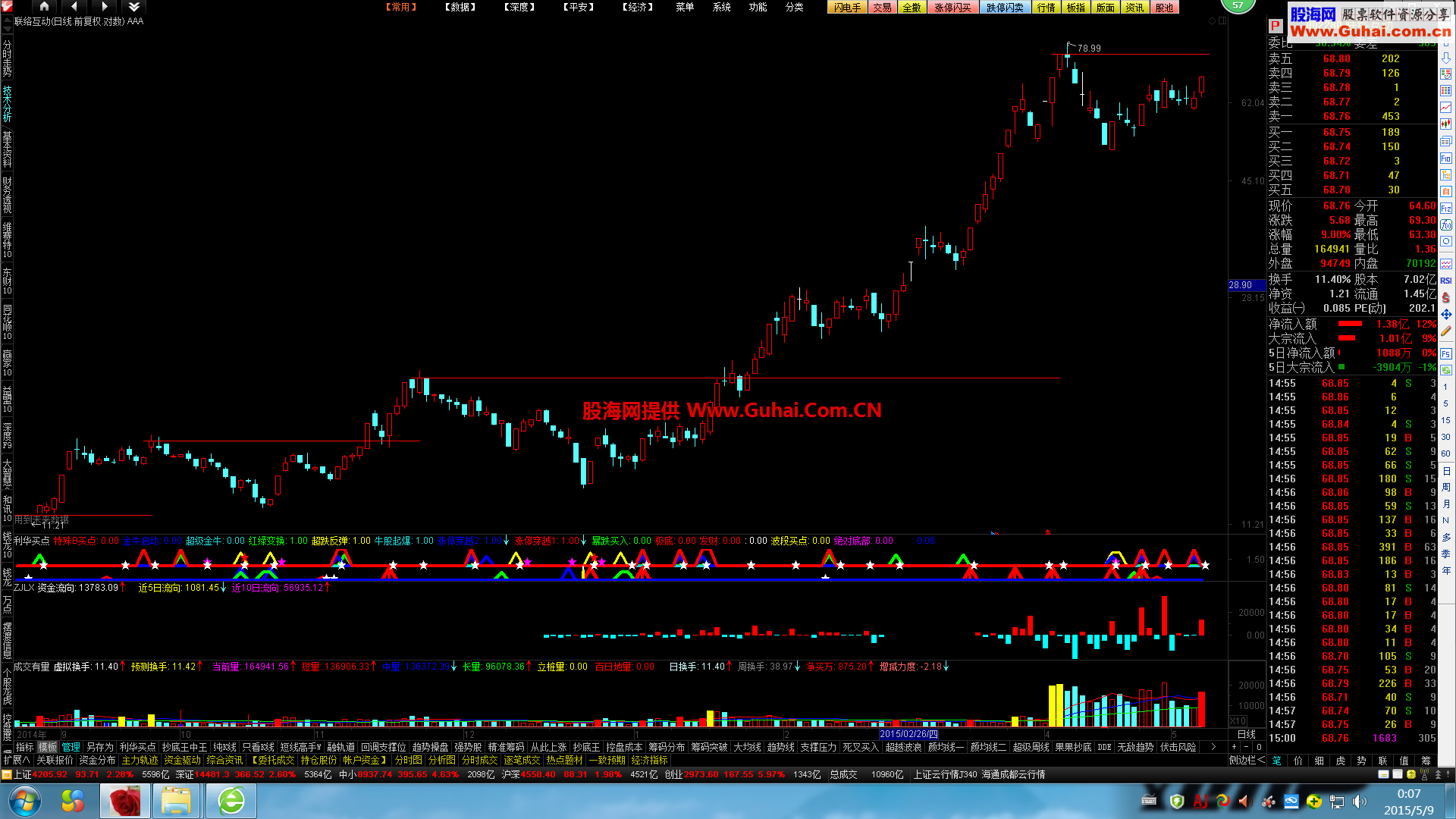
Task: Click the red P icon in the quote panel
Action: pos(1275,26)
